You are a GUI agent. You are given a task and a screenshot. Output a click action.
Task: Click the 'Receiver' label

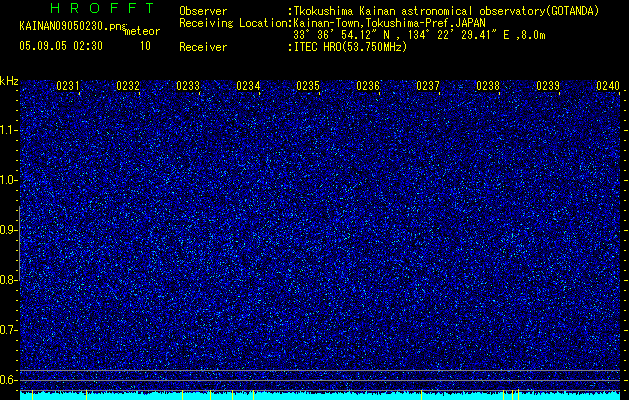coord(203,47)
